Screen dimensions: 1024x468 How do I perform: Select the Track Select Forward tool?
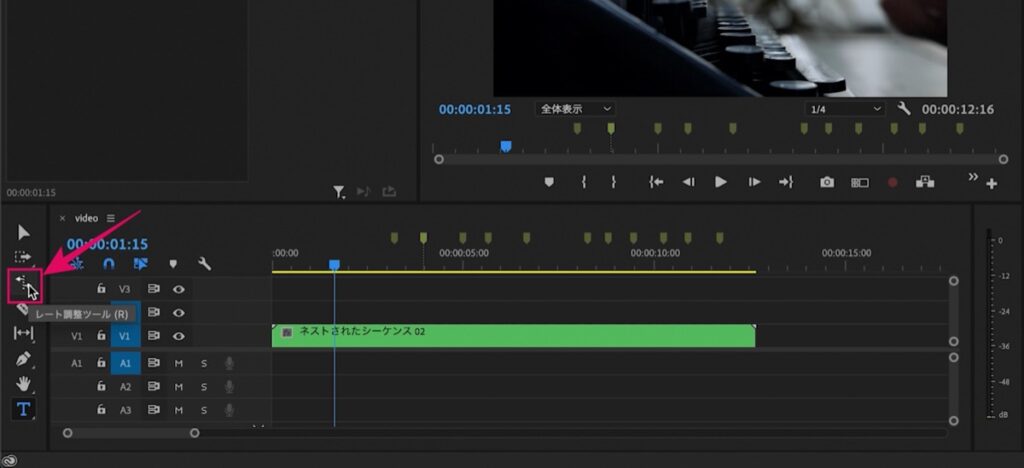pyautogui.click(x=24, y=257)
